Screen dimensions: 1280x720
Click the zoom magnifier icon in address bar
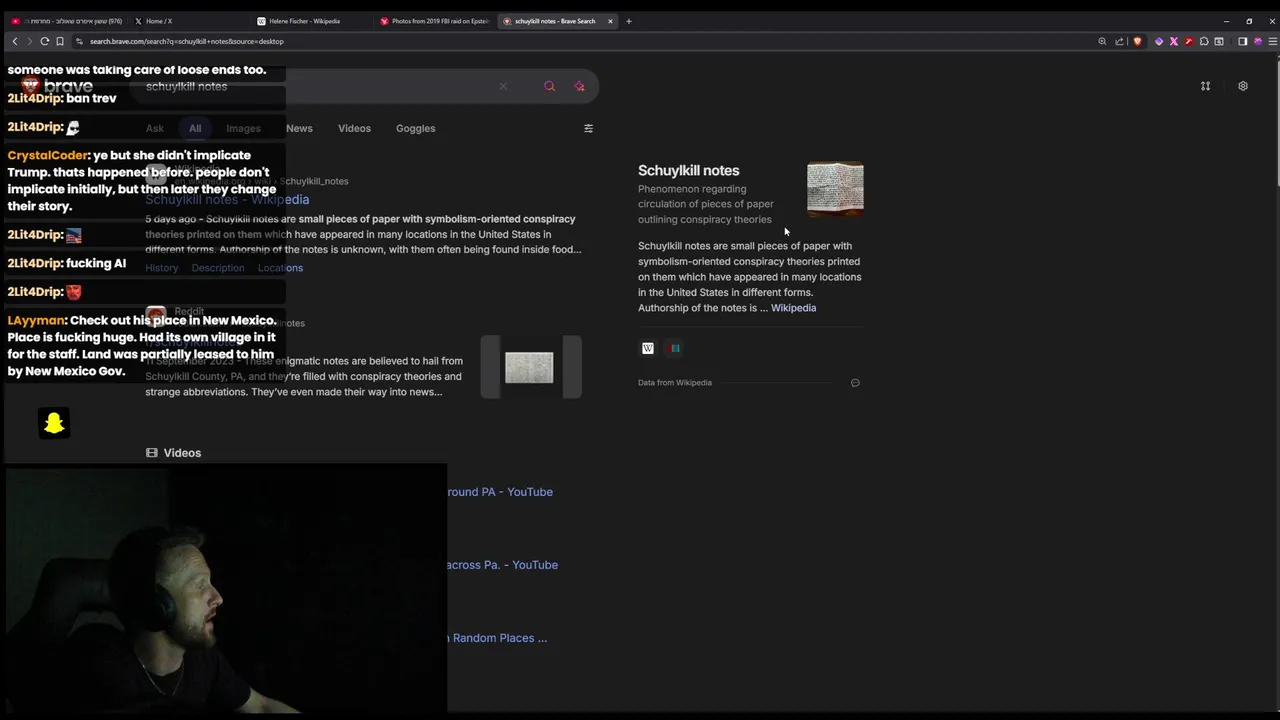[x=1102, y=41]
